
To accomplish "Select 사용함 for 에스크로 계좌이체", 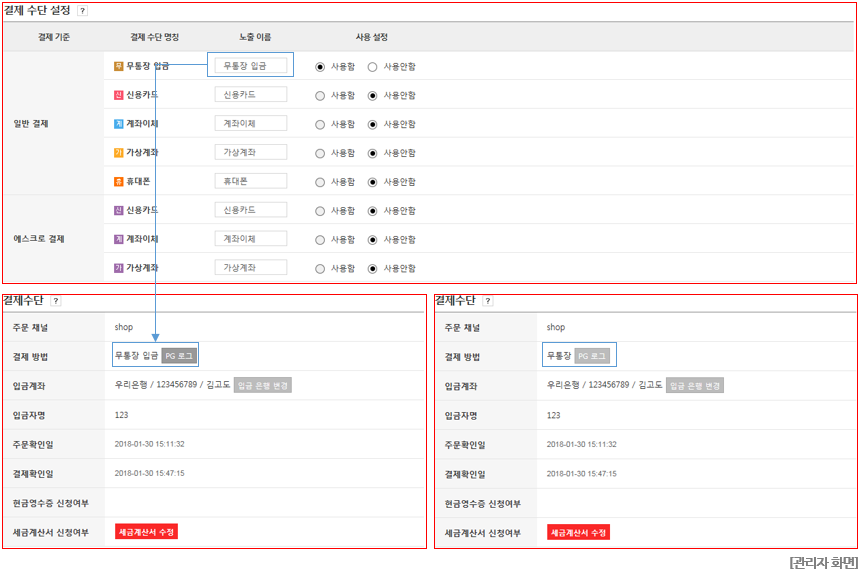I will (x=320, y=240).
